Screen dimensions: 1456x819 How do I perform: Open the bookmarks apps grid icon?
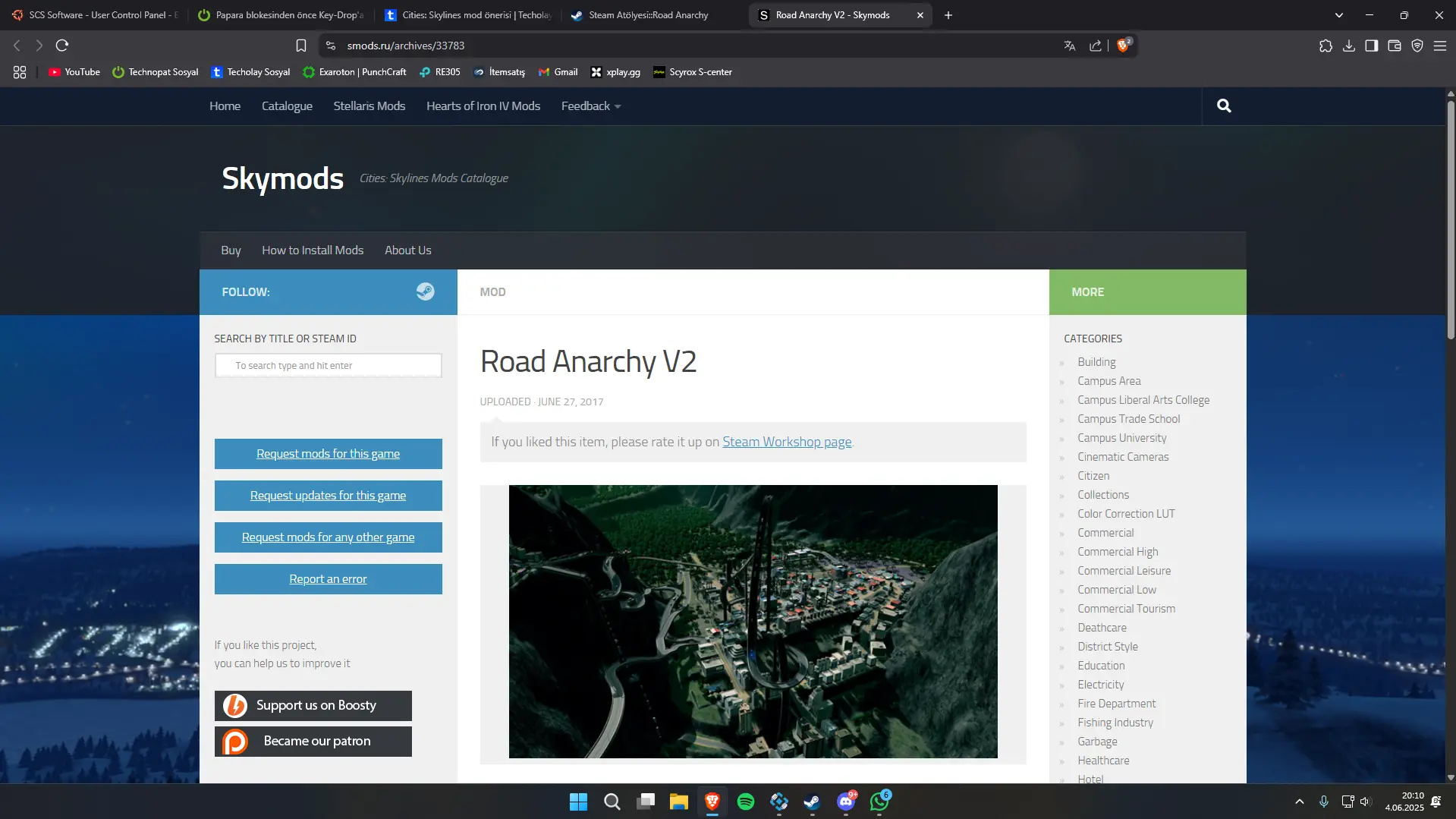[x=20, y=72]
